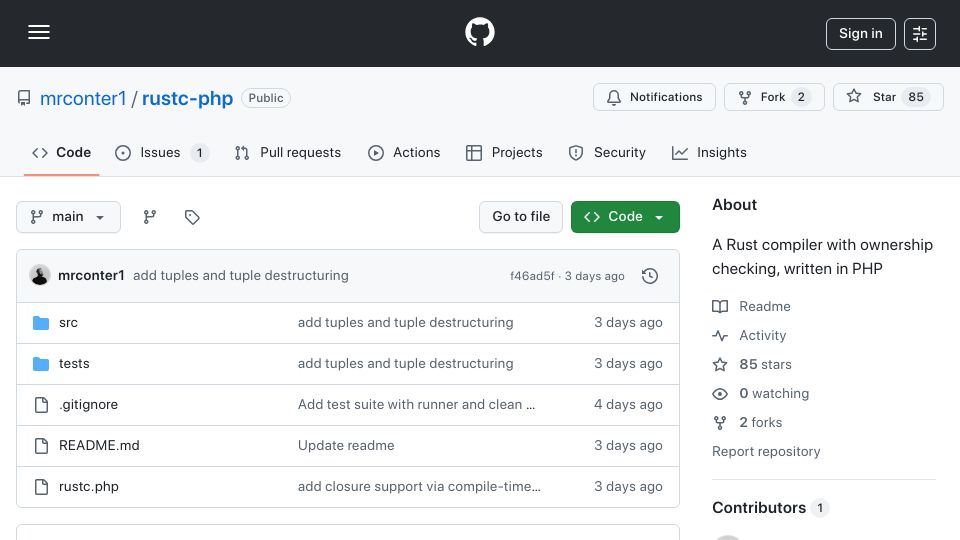
Task: Open 'add closure support' commit message
Action: coord(419,487)
